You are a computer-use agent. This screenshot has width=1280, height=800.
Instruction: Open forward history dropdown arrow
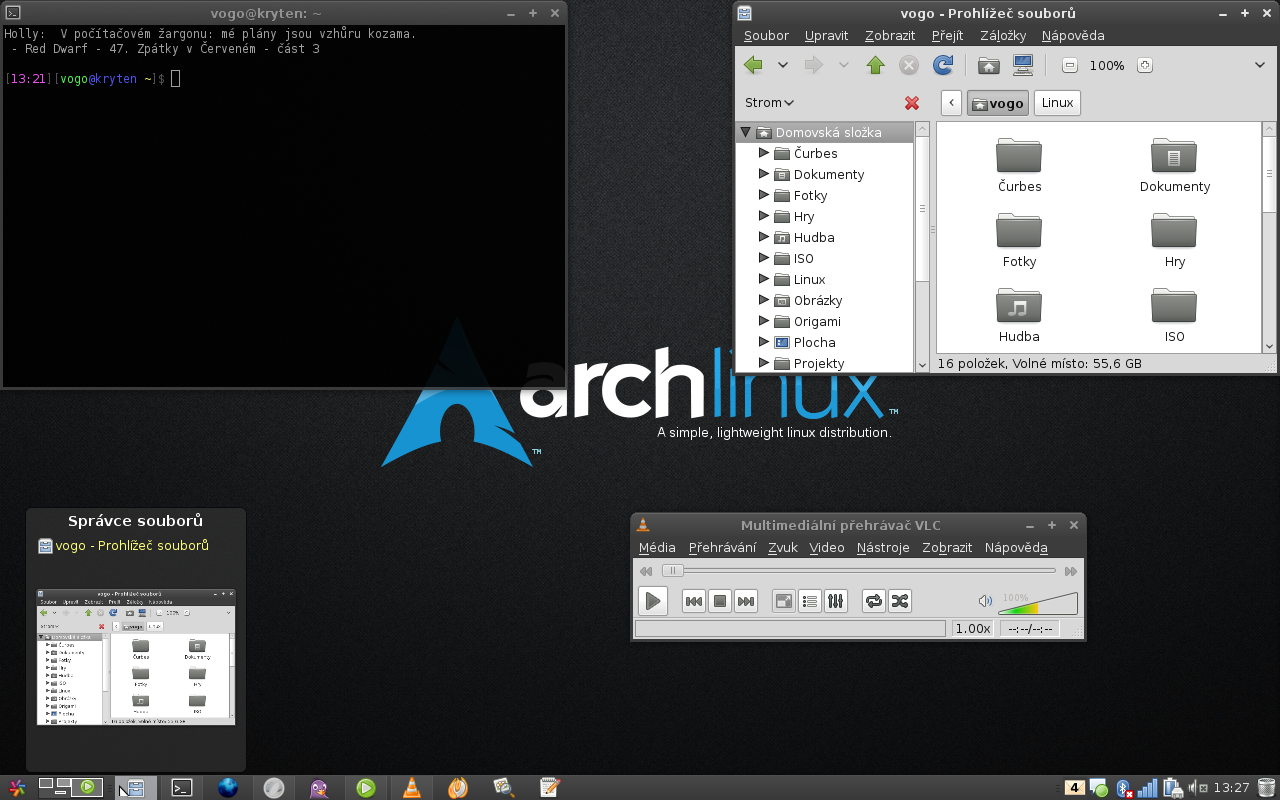[x=843, y=65]
